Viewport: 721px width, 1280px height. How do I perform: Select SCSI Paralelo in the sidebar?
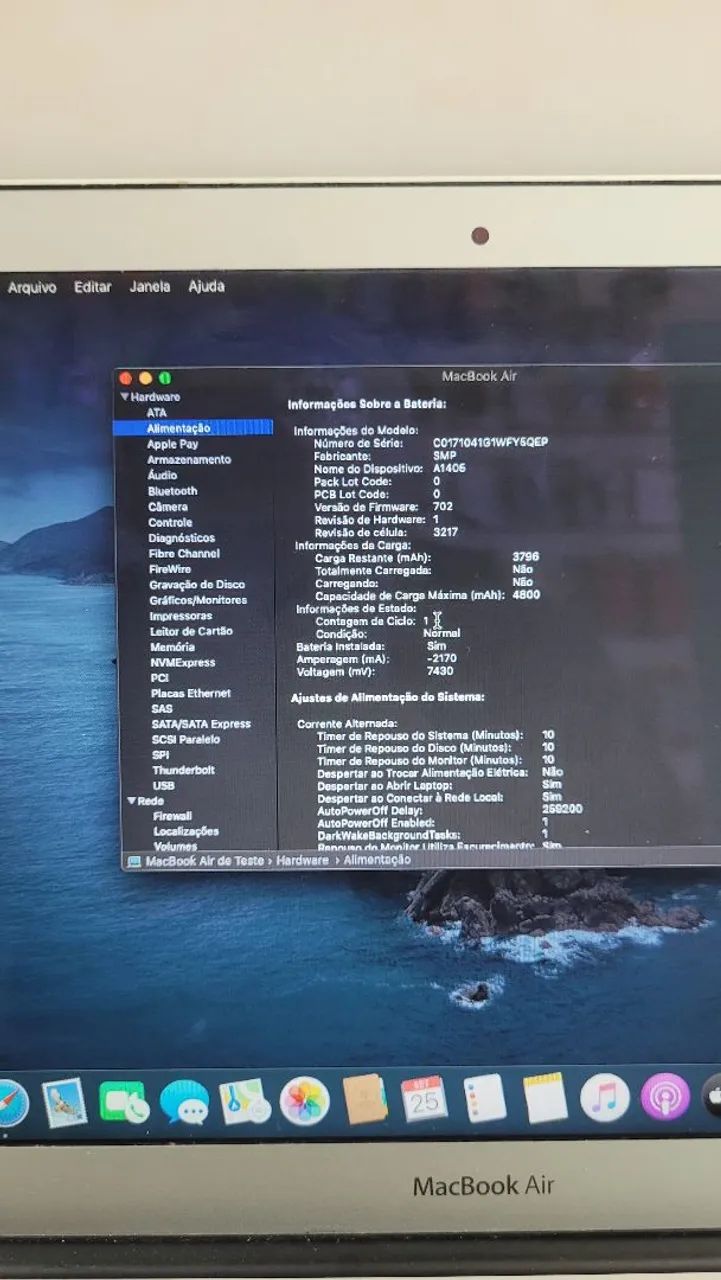[x=186, y=739]
